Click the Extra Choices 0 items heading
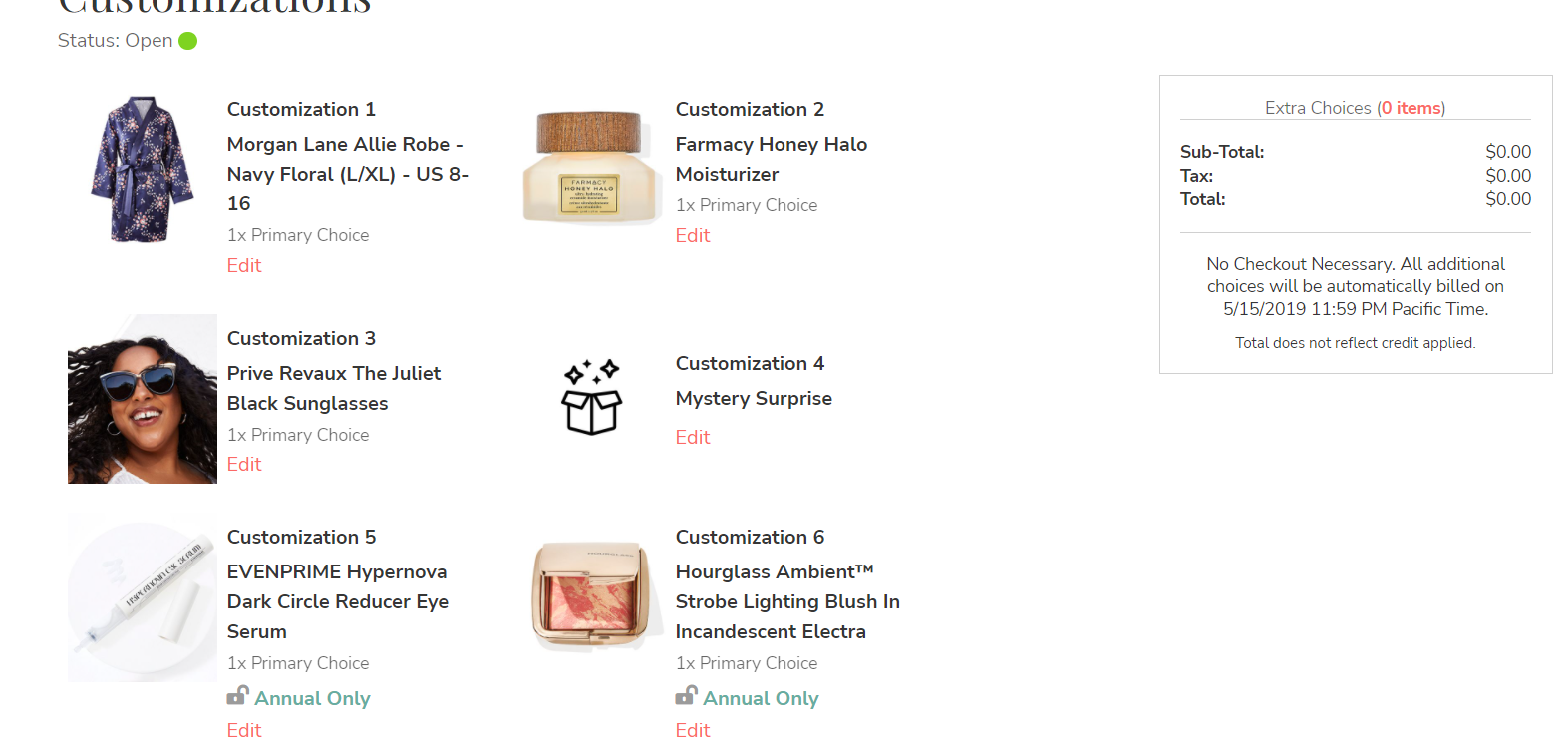This screenshot has width=1568, height=755. point(1355,108)
